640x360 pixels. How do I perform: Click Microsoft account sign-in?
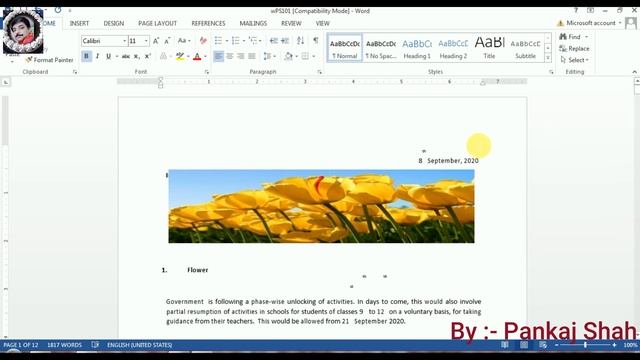[x=590, y=23]
